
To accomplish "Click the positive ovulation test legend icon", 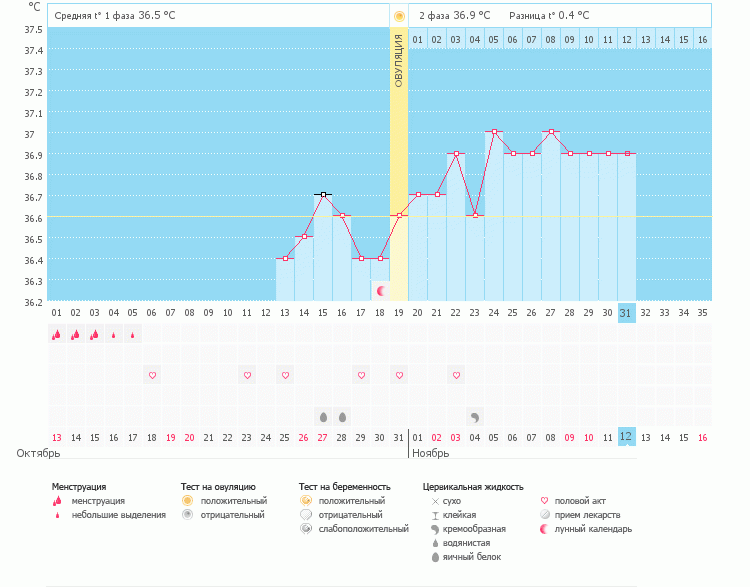I will [187, 500].
